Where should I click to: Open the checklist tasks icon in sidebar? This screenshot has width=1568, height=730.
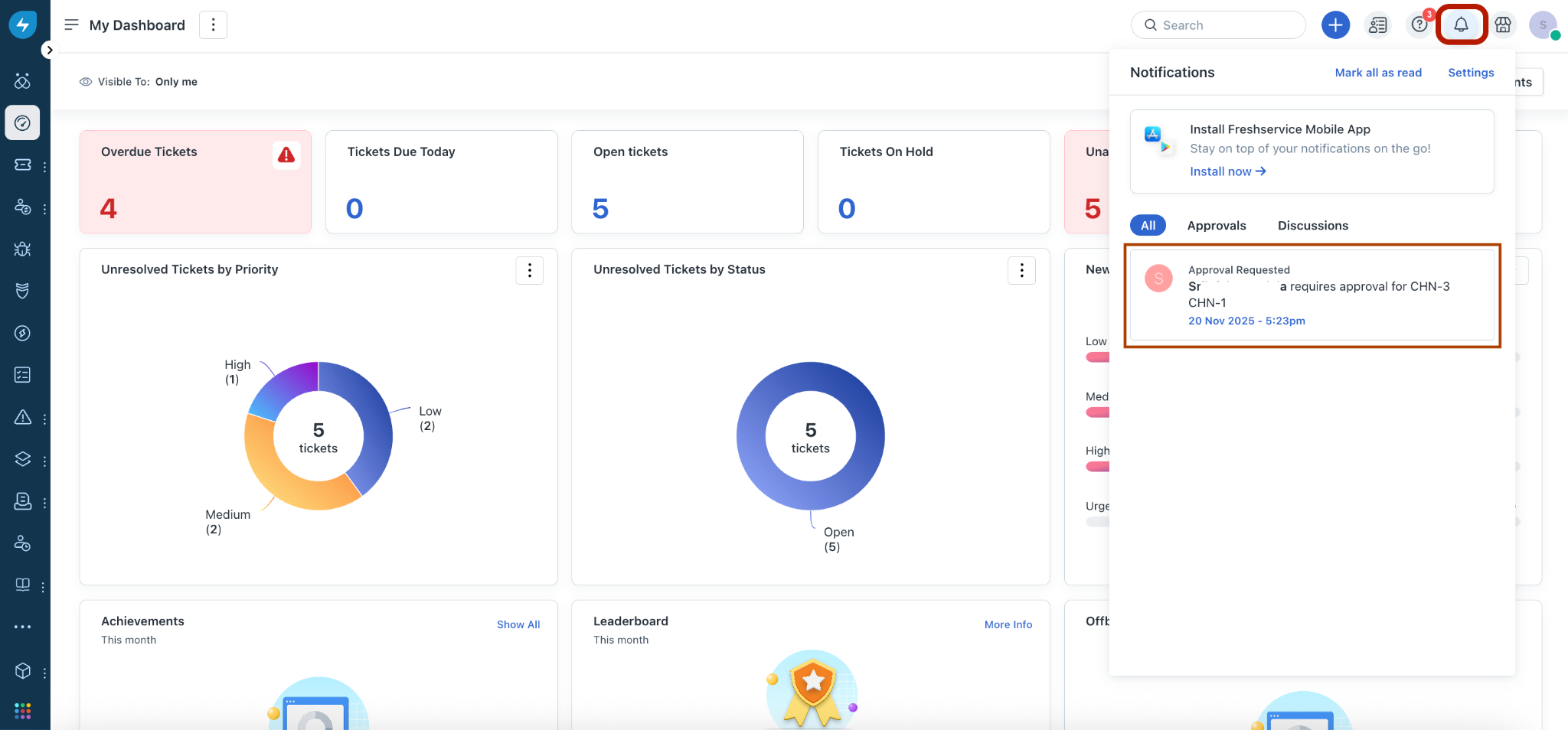click(x=22, y=375)
